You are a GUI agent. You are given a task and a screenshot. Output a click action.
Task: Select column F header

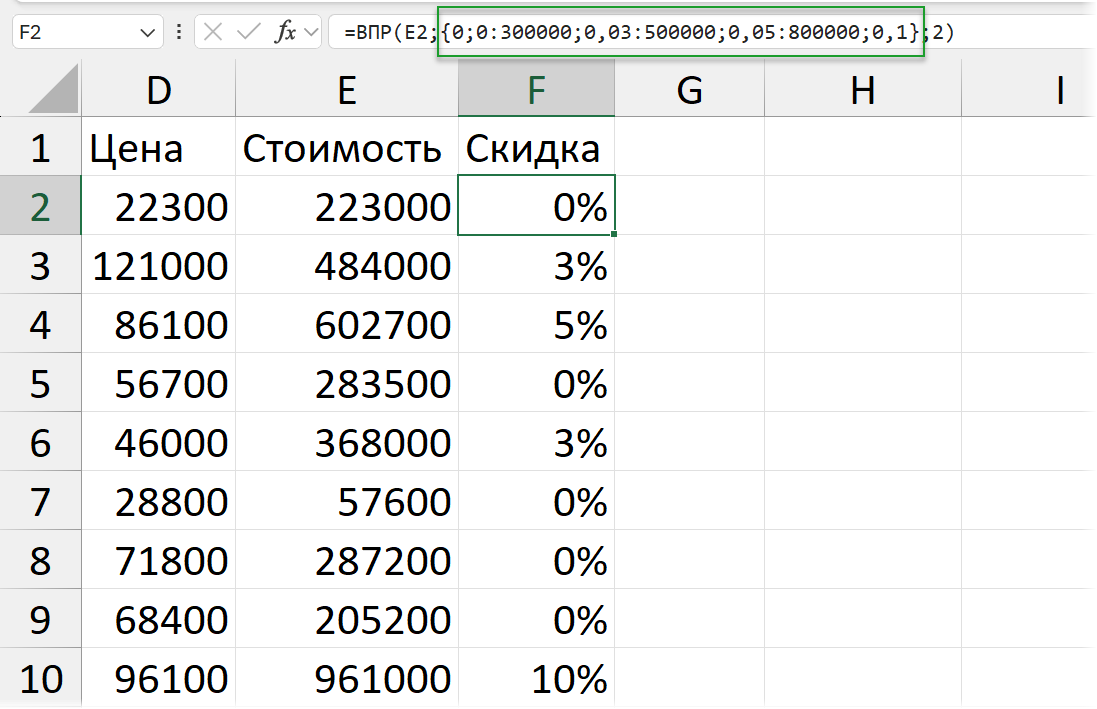537,89
